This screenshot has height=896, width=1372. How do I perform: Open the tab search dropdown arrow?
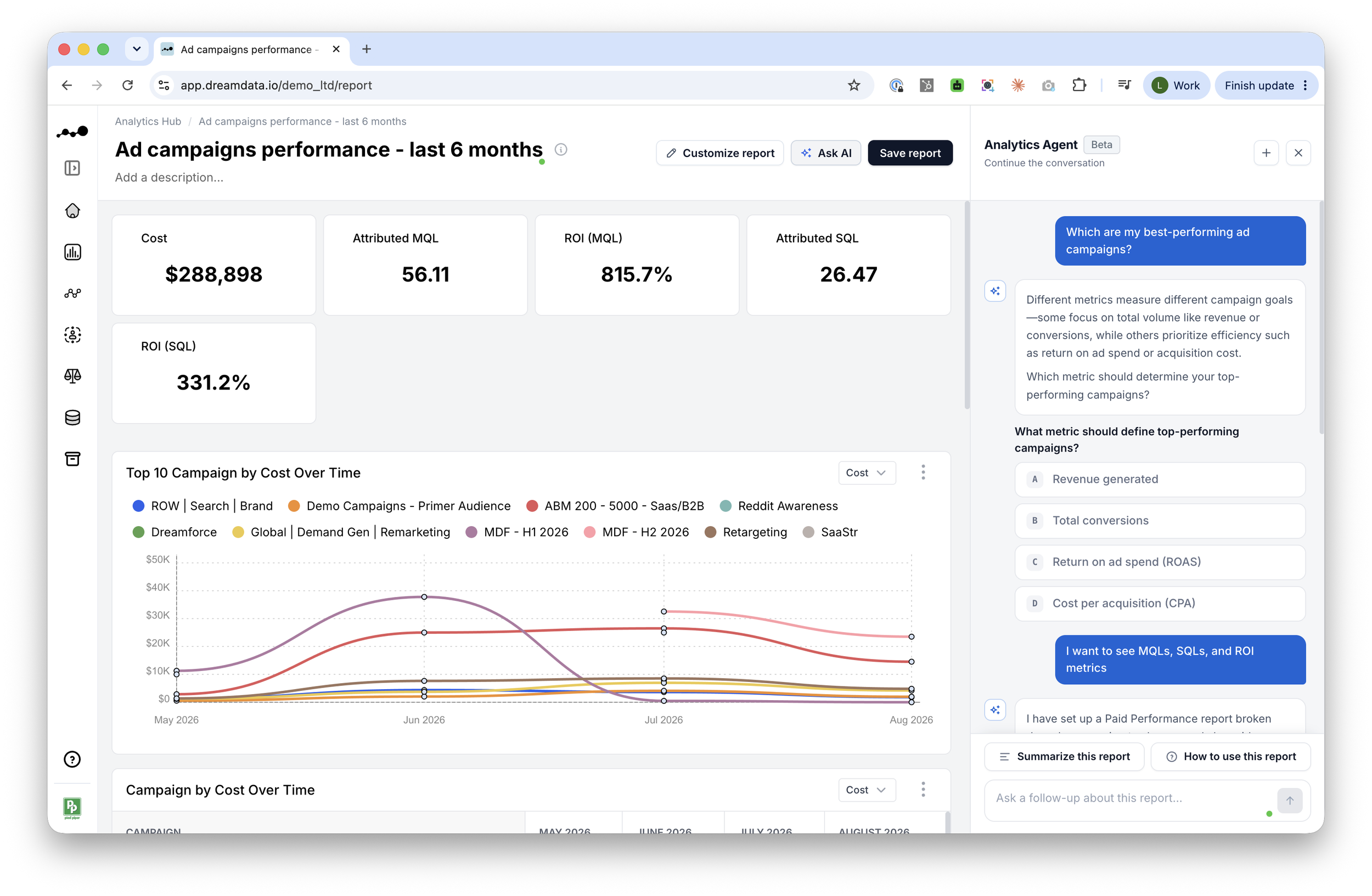coord(137,49)
